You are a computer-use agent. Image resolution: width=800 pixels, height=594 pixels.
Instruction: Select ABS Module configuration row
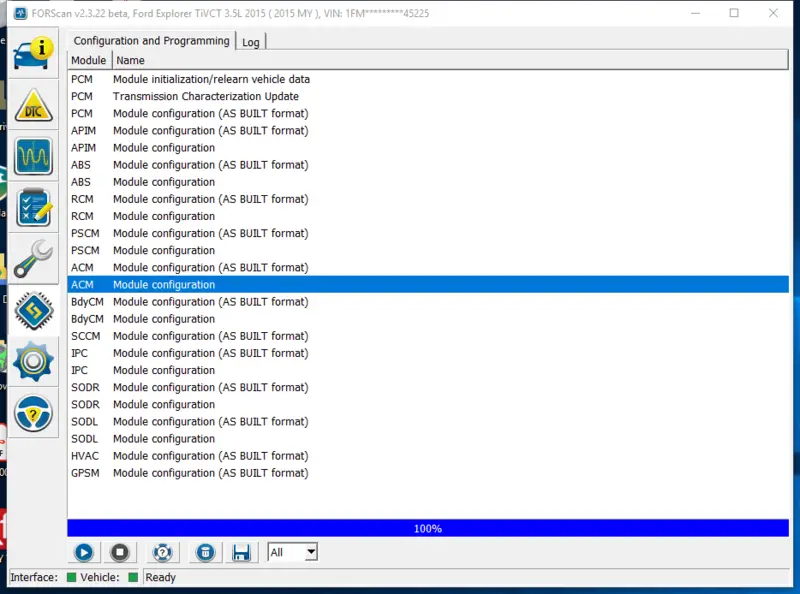click(428, 182)
